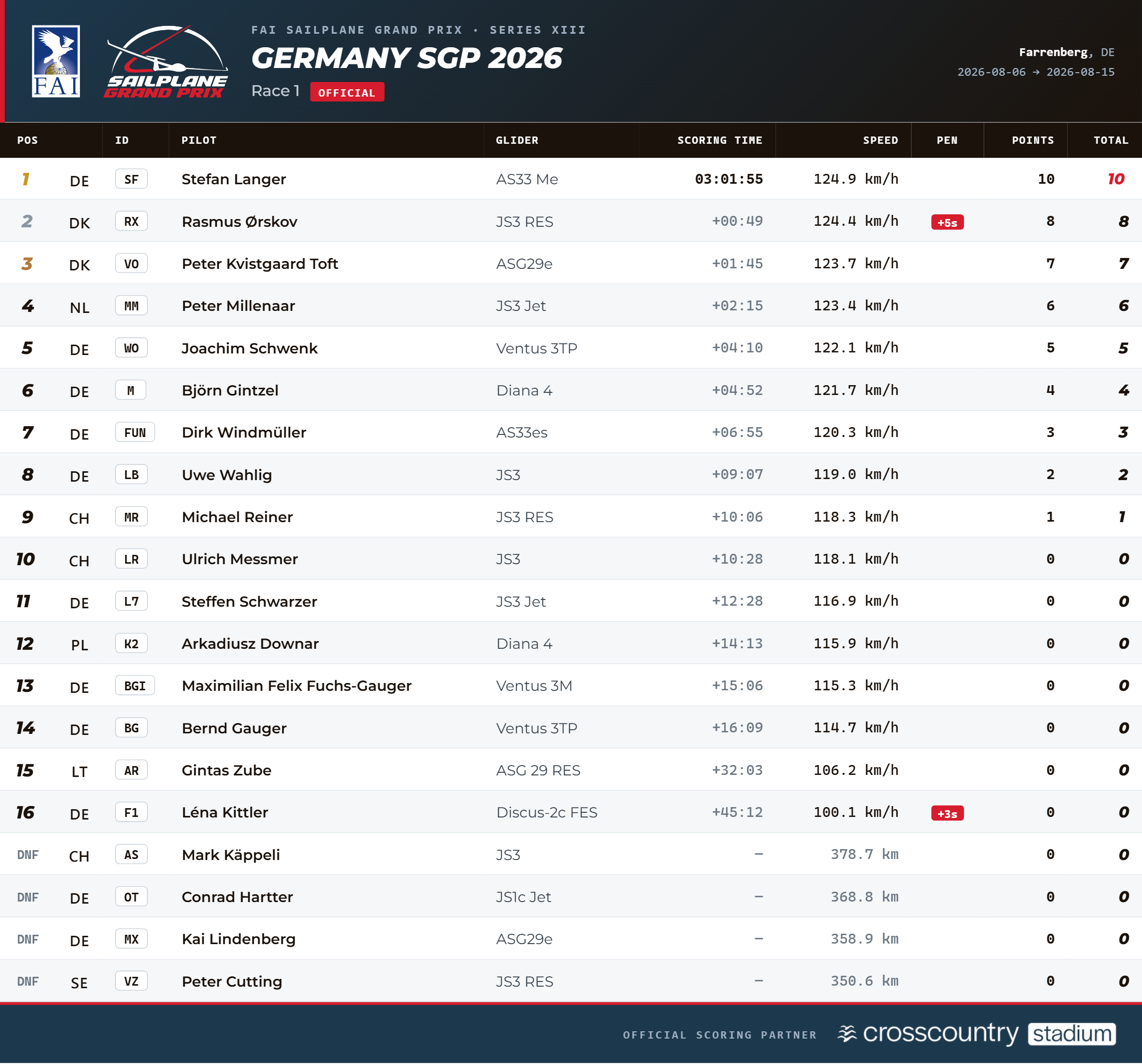Select the FUN glider ID badge
The image size is (1142, 1064).
(135, 433)
